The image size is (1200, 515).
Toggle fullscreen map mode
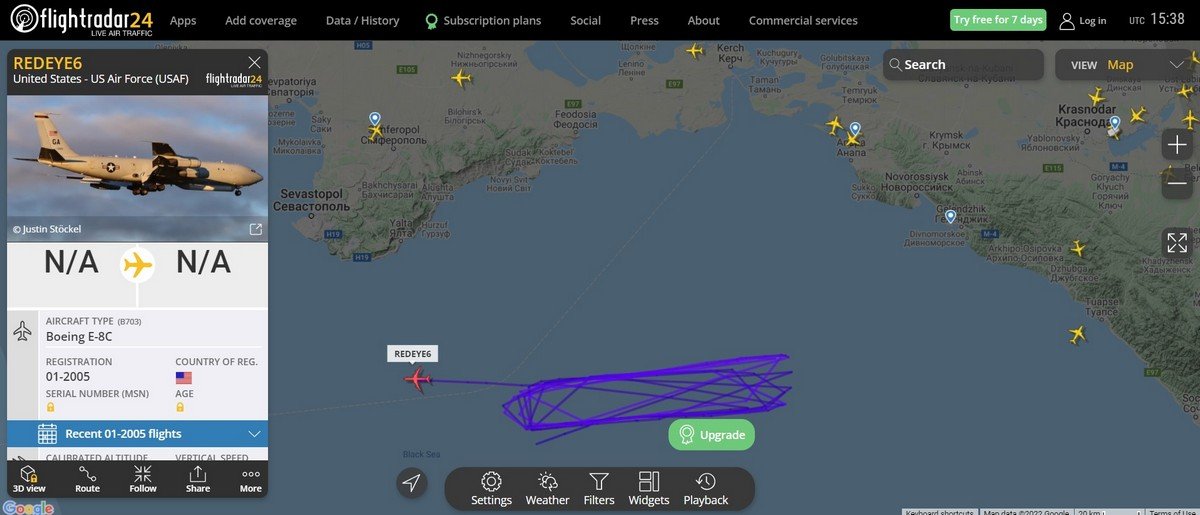[x=1177, y=242]
